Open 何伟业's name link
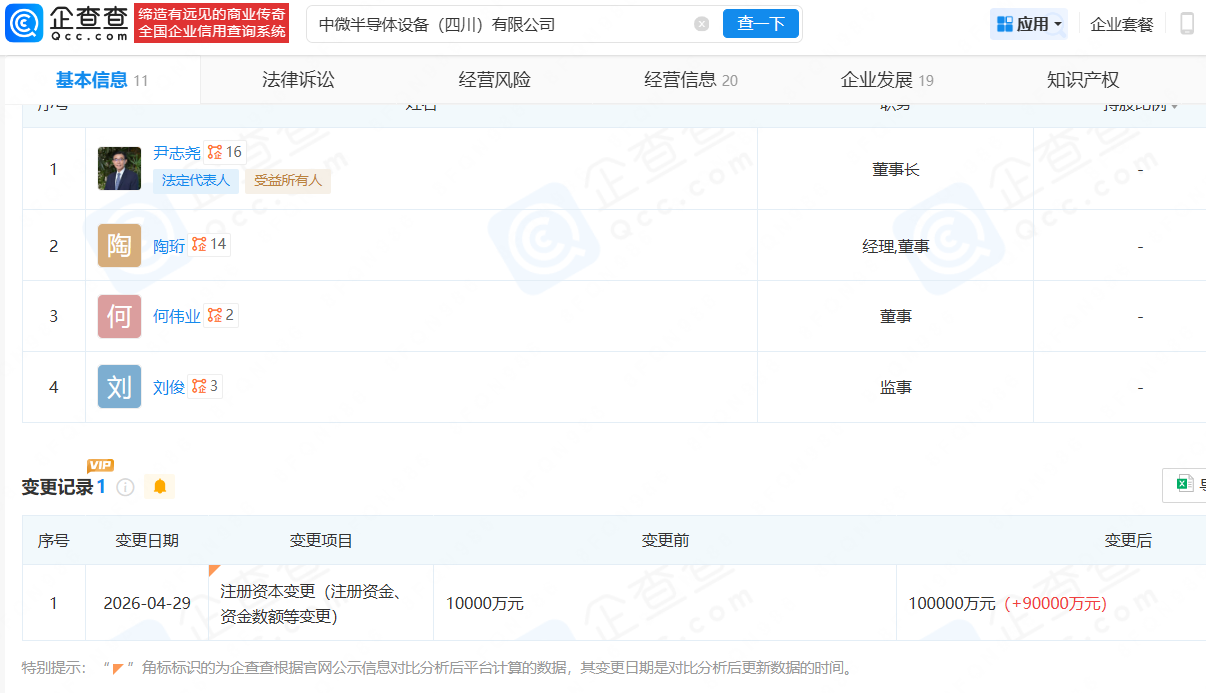The width and height of the screenshot is (1206, 693). [177, 316]
